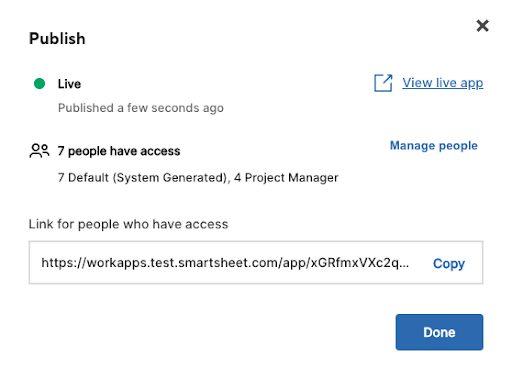Image resolution: width=512 pixels, height=380 pixels.
Task: Open the View live app link
Action: pos(442,83)
